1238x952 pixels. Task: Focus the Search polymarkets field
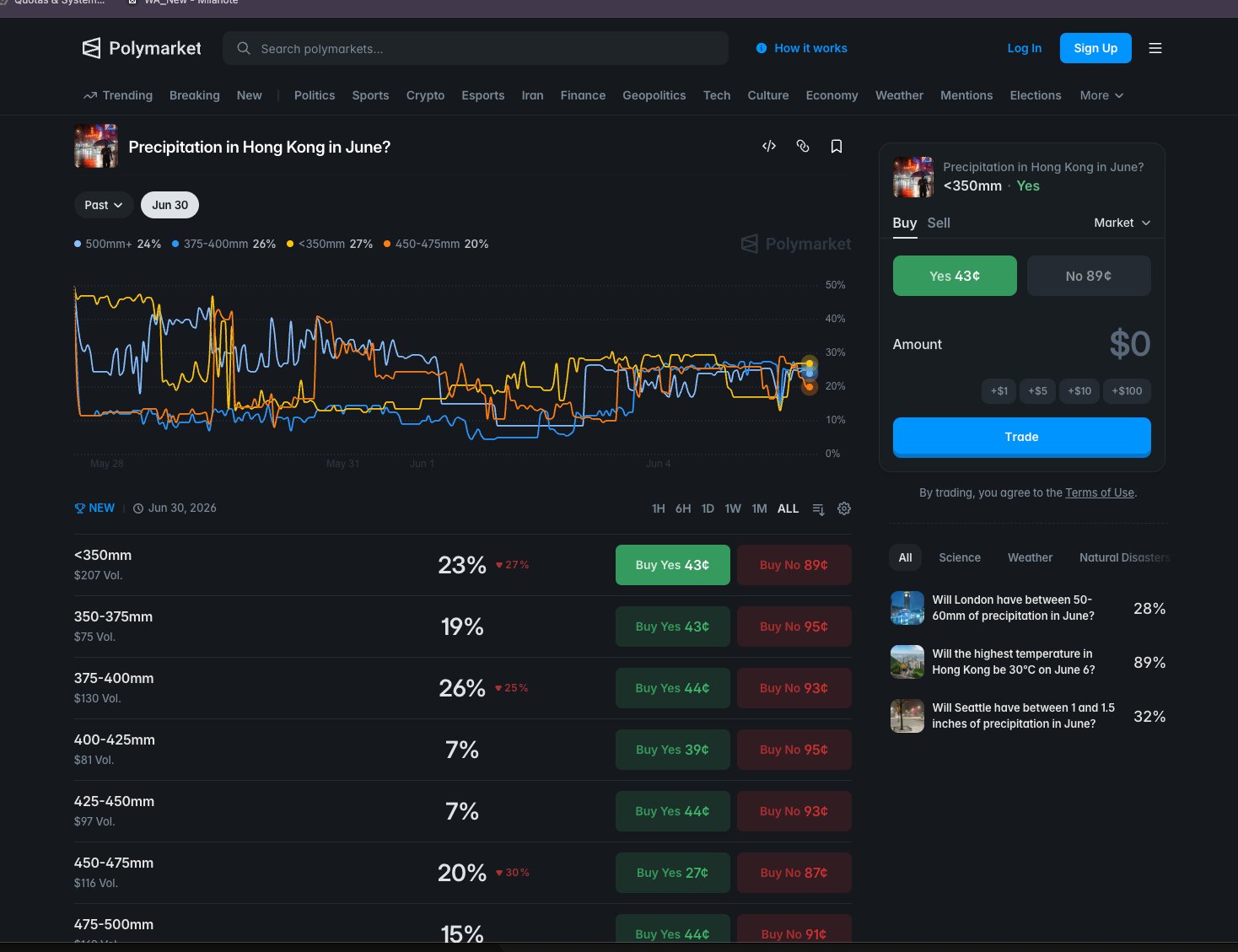pyautogui.click(x=476, y=48)
